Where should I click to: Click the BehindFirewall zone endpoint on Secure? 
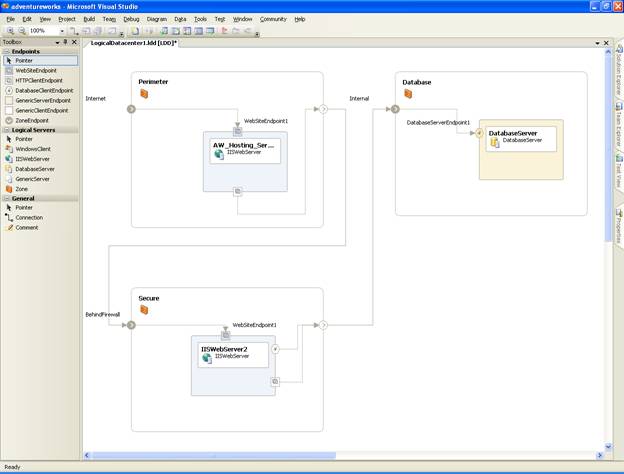tap(131, 325)
